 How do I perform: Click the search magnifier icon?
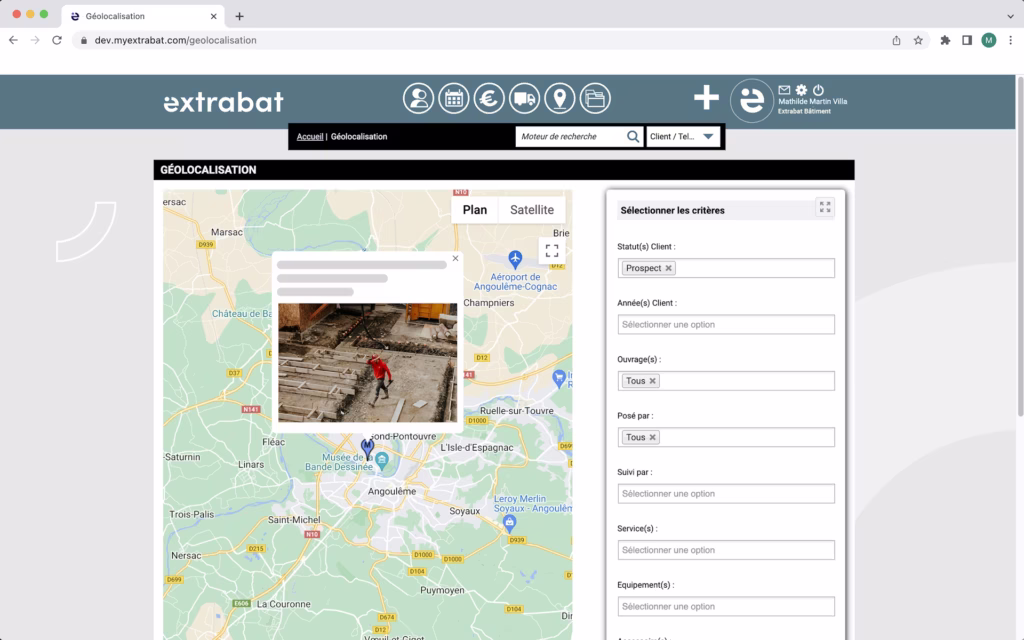coord(633,136)
